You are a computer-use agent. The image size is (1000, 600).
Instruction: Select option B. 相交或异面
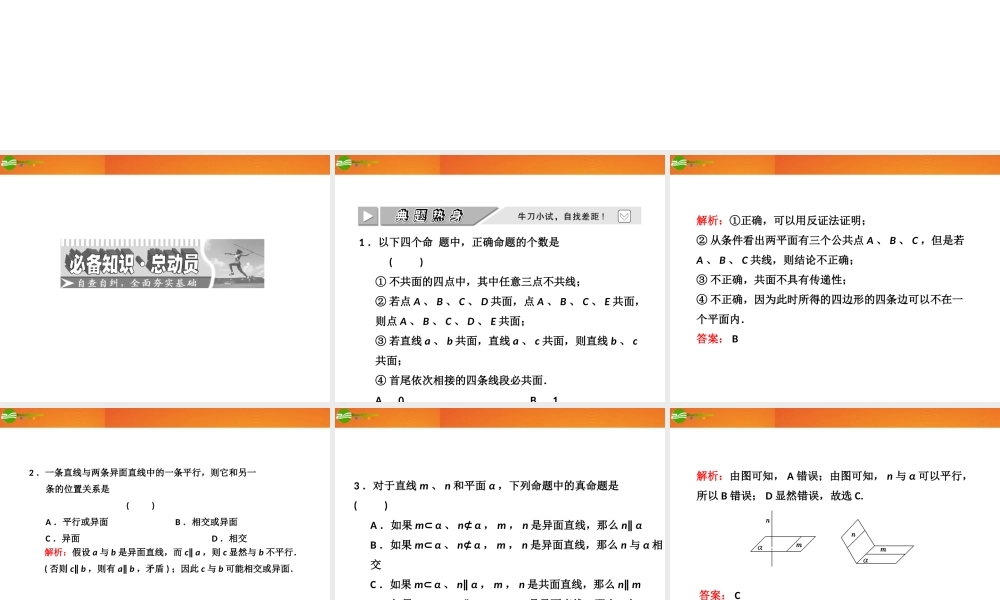pos(206,522)
